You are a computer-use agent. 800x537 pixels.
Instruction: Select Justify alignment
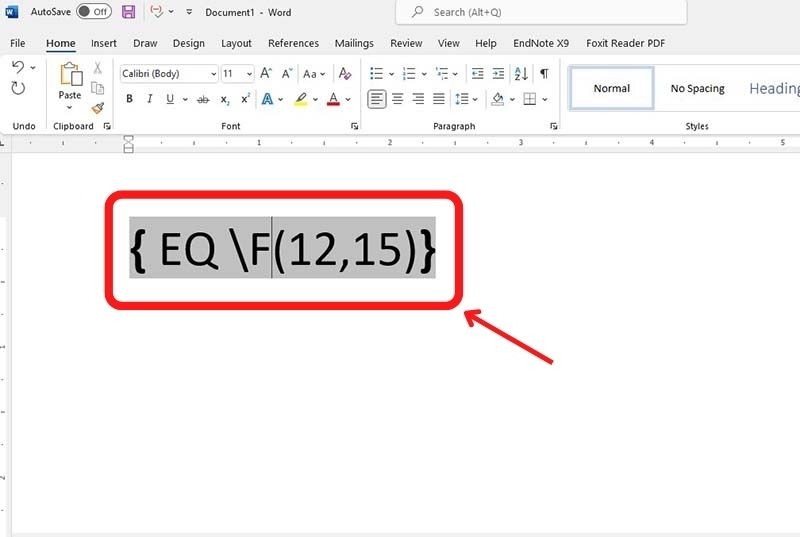pos(439,99)
